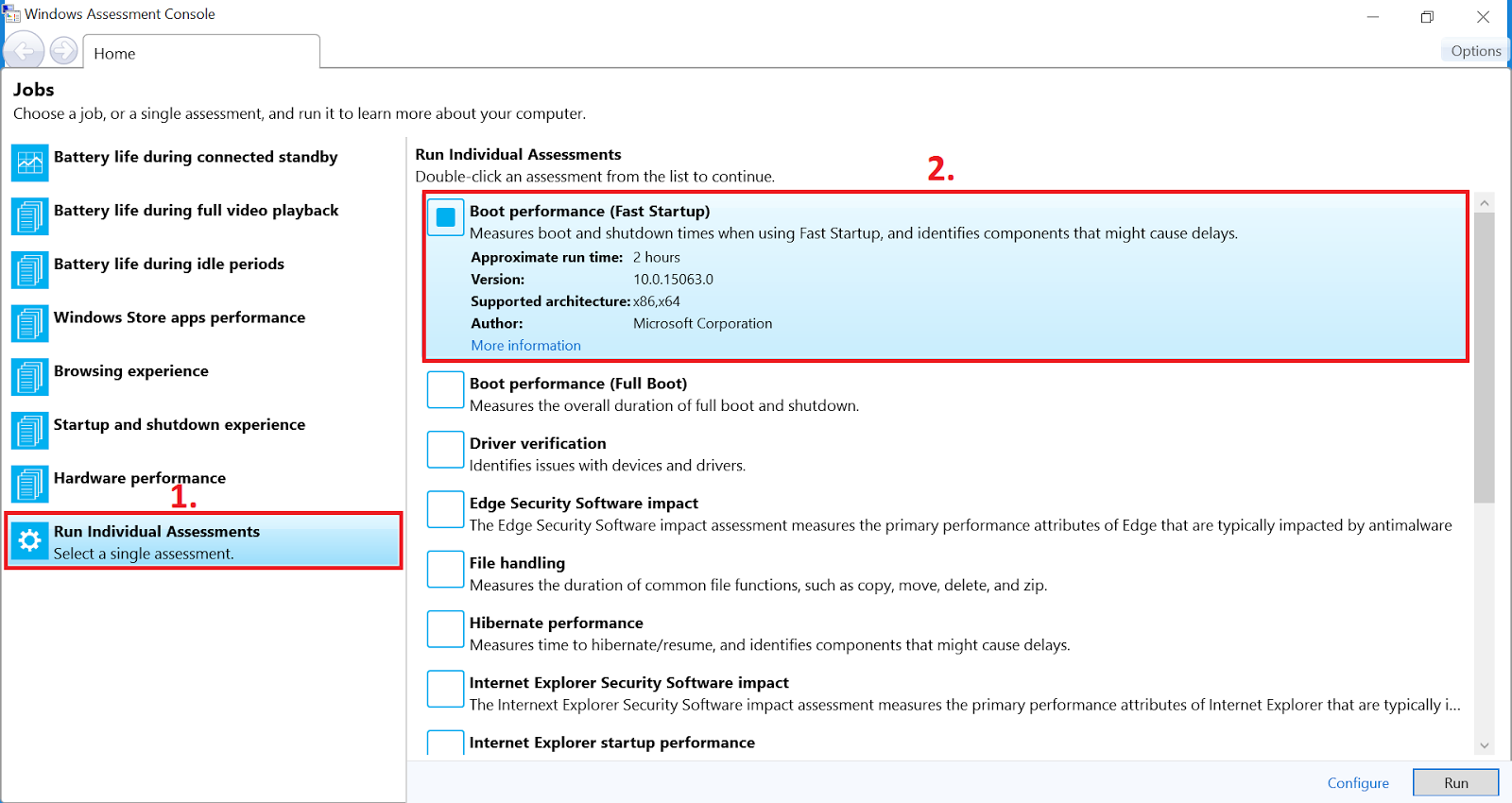Image resolution: width=1512 pixels, height=803 pixels.
Task: Switch to the Home tab
Action: (113, 53)
